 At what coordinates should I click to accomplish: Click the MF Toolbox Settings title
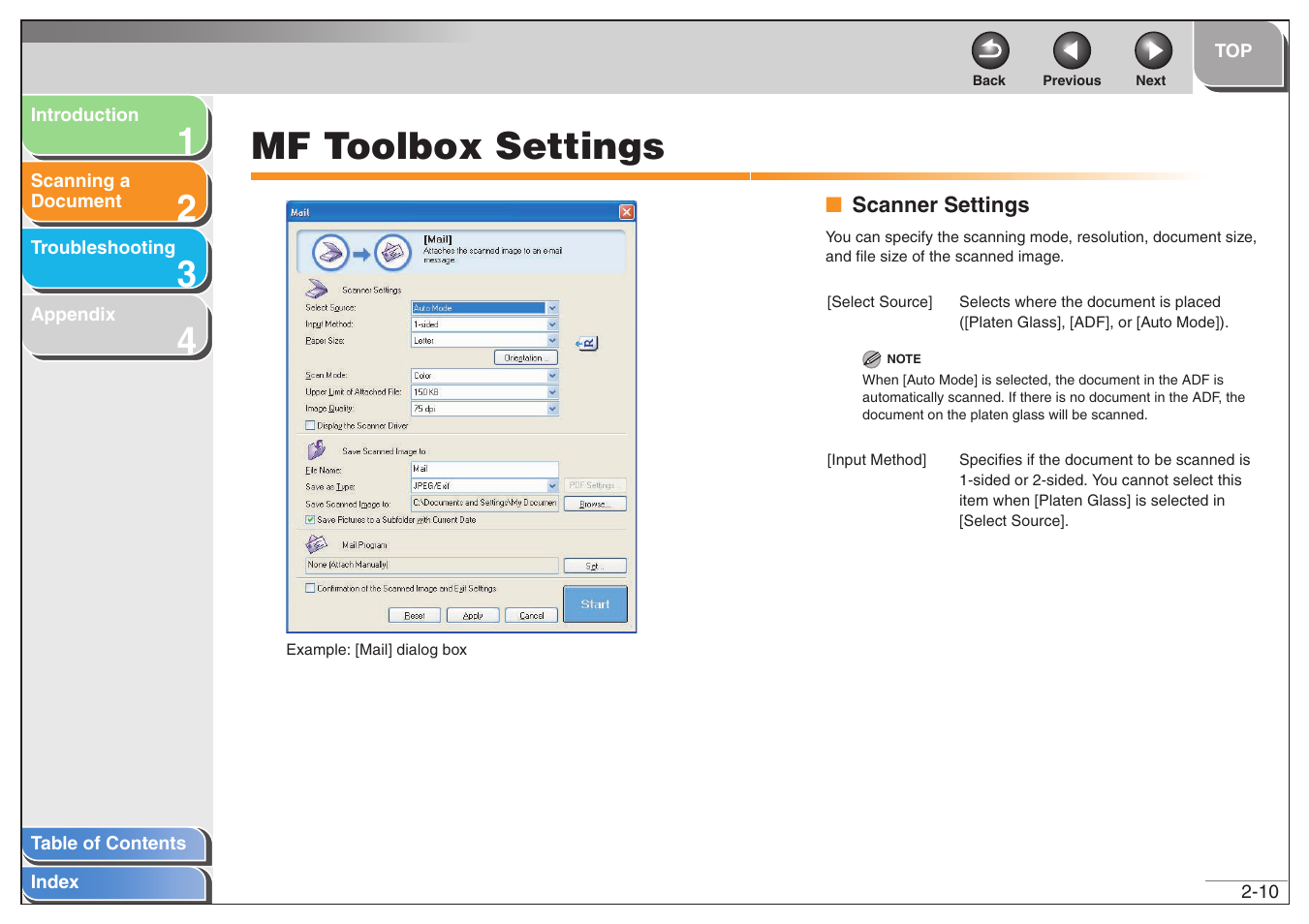pyautogui.click(x=457, y=147)
